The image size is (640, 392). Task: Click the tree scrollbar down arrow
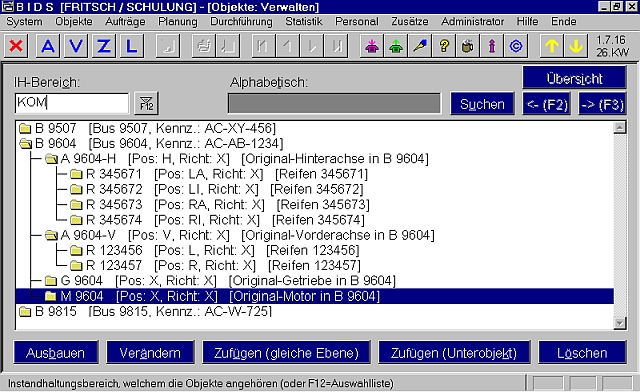pyautogui.click(x=620, y=323)
